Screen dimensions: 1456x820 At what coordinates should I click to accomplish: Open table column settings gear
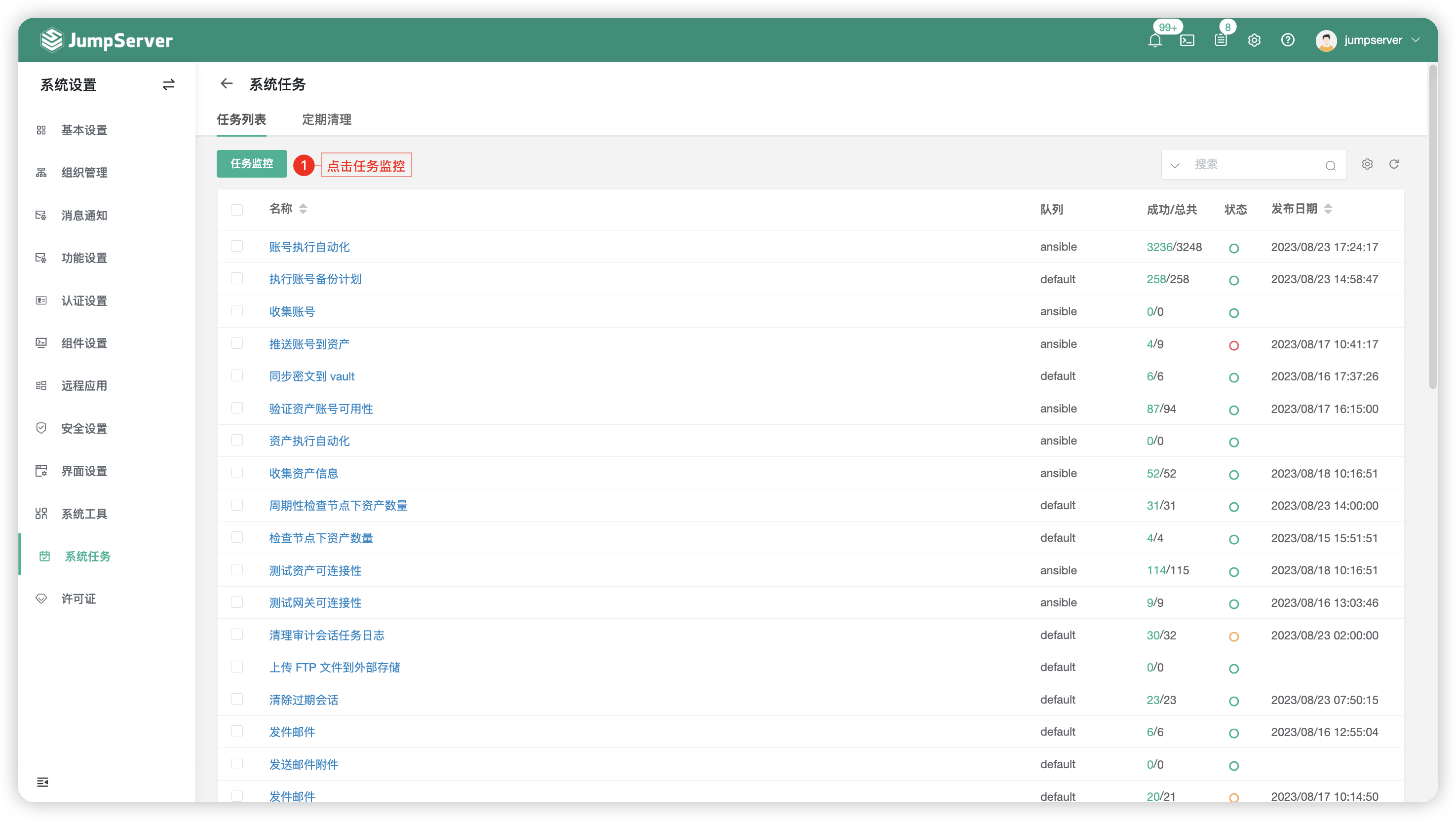1367,164
